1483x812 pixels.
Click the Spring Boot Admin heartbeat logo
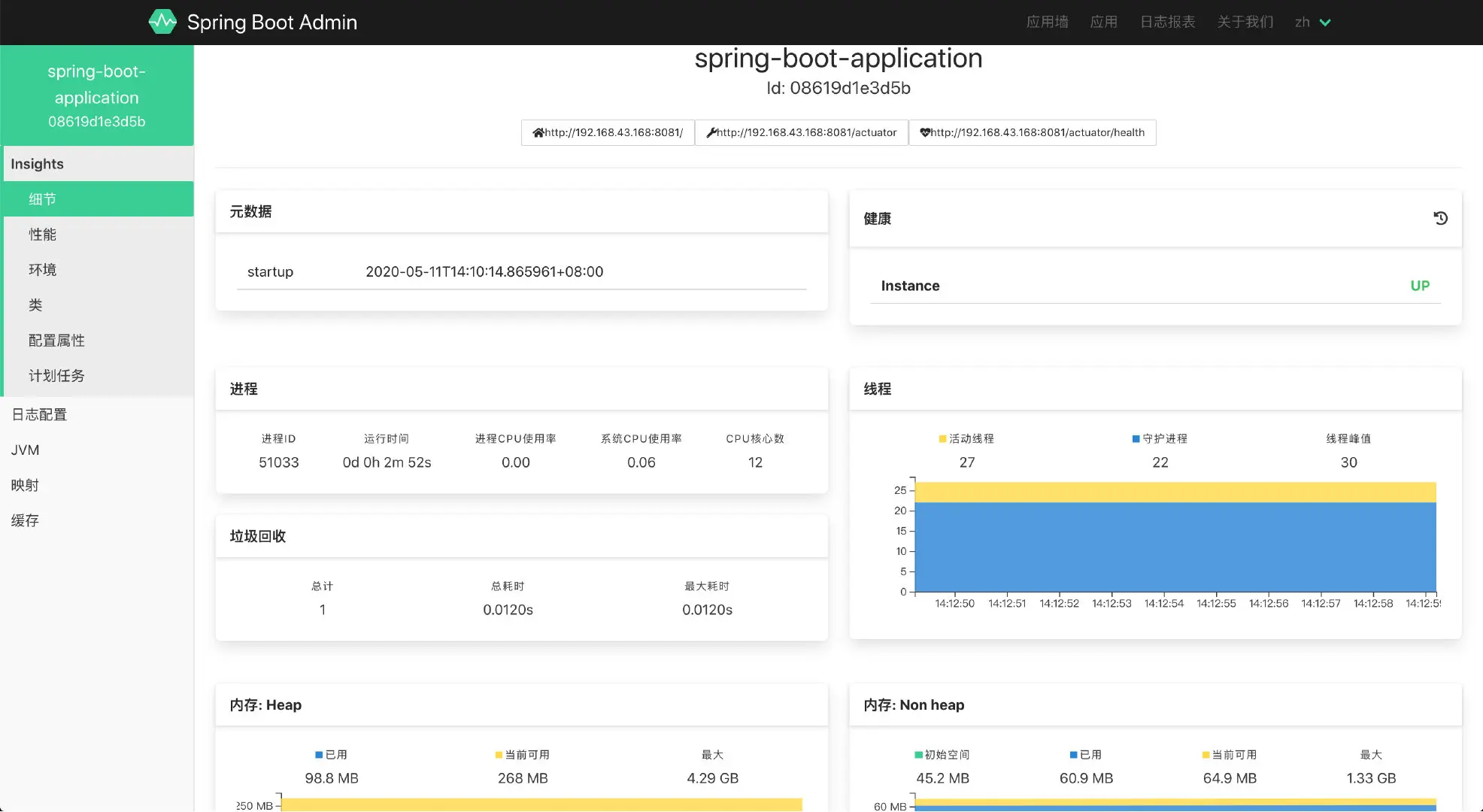[162, 22]
